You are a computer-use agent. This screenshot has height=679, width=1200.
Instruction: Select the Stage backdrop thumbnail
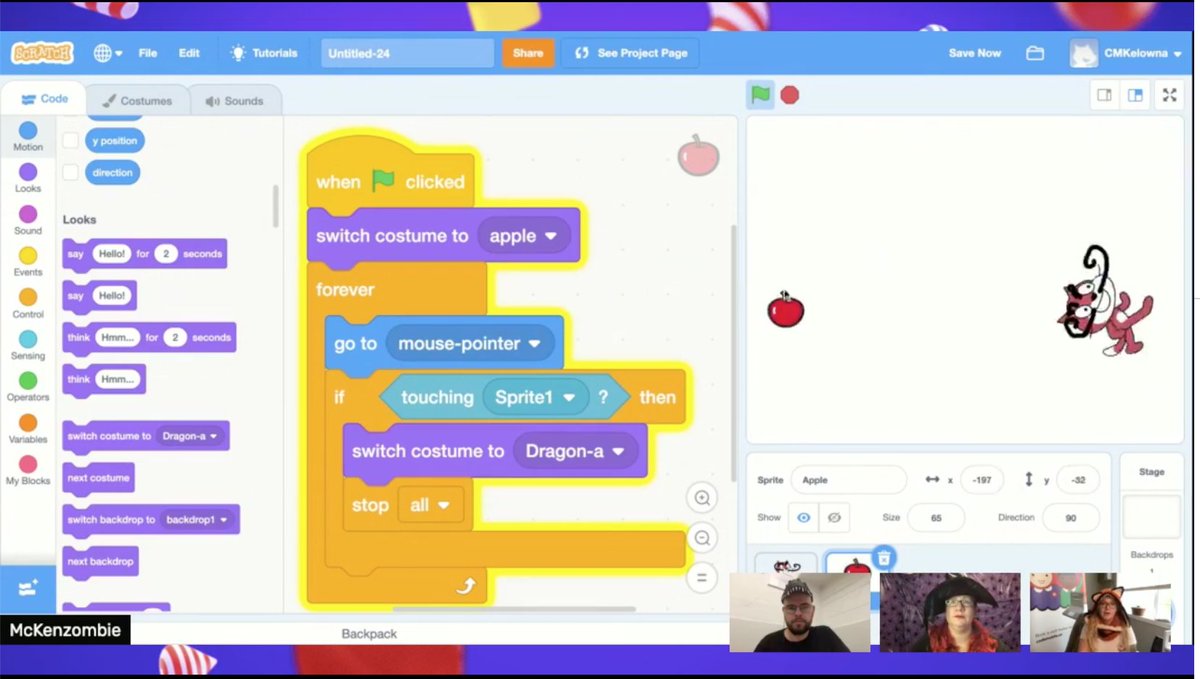pos(1151,516)
